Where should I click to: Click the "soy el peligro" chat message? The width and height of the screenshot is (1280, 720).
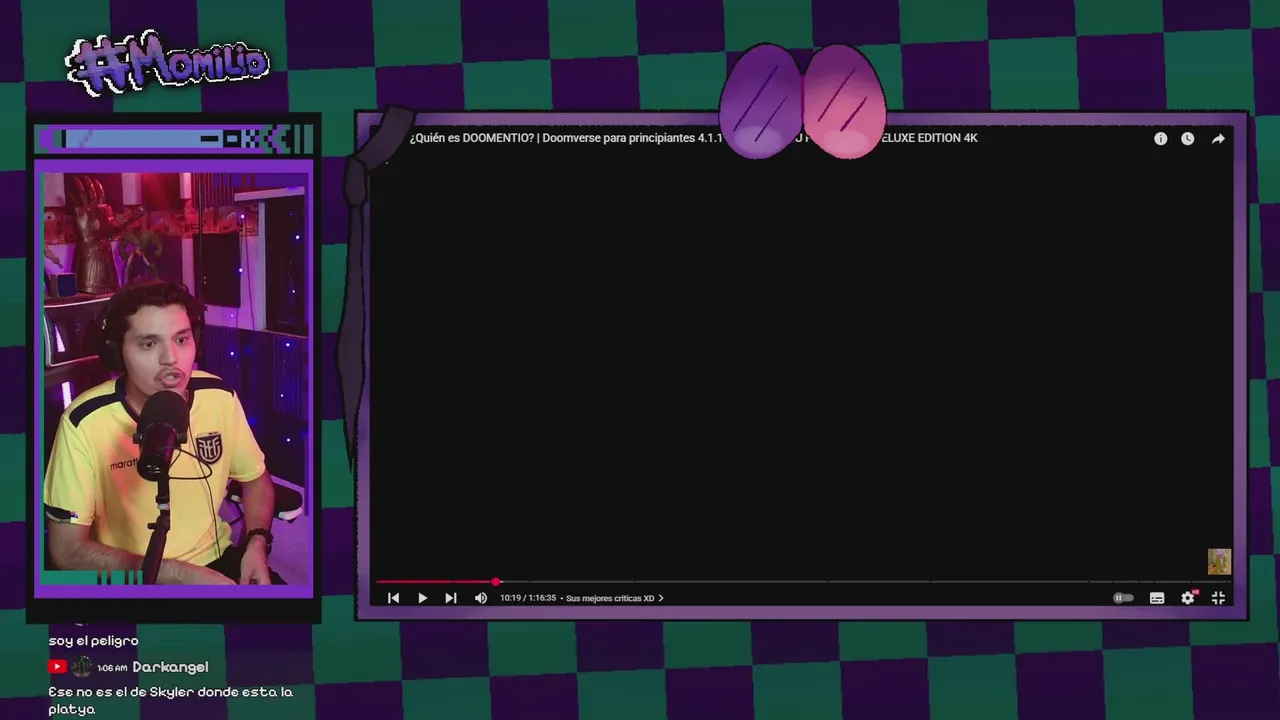pyautogui.click(x=93, y=641)
